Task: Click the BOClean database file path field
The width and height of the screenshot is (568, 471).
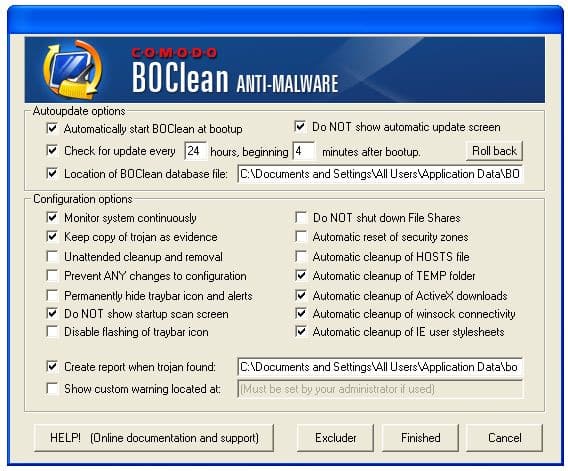Action: click(x=380, y=174)
